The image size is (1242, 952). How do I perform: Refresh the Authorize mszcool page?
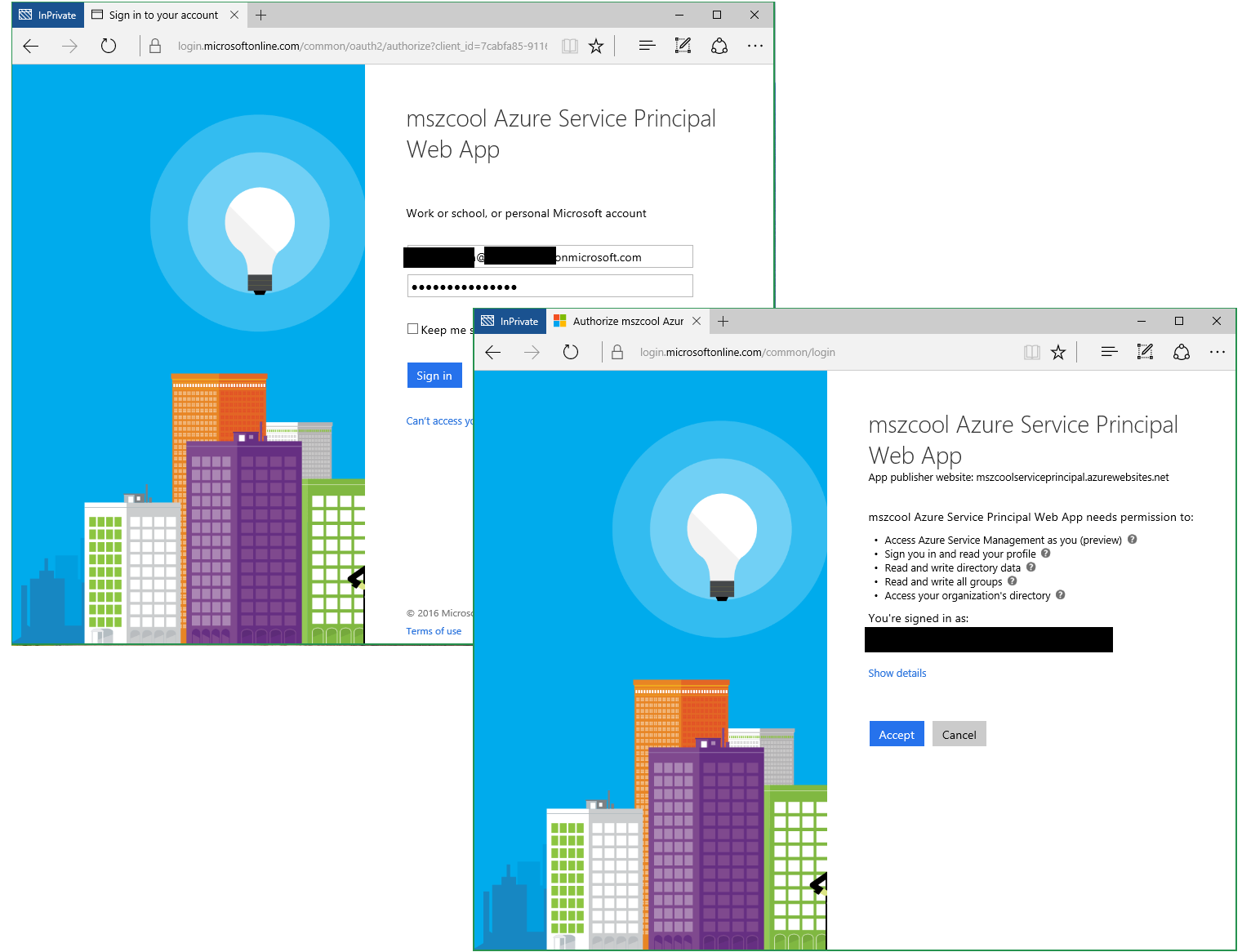coord(571,353)
